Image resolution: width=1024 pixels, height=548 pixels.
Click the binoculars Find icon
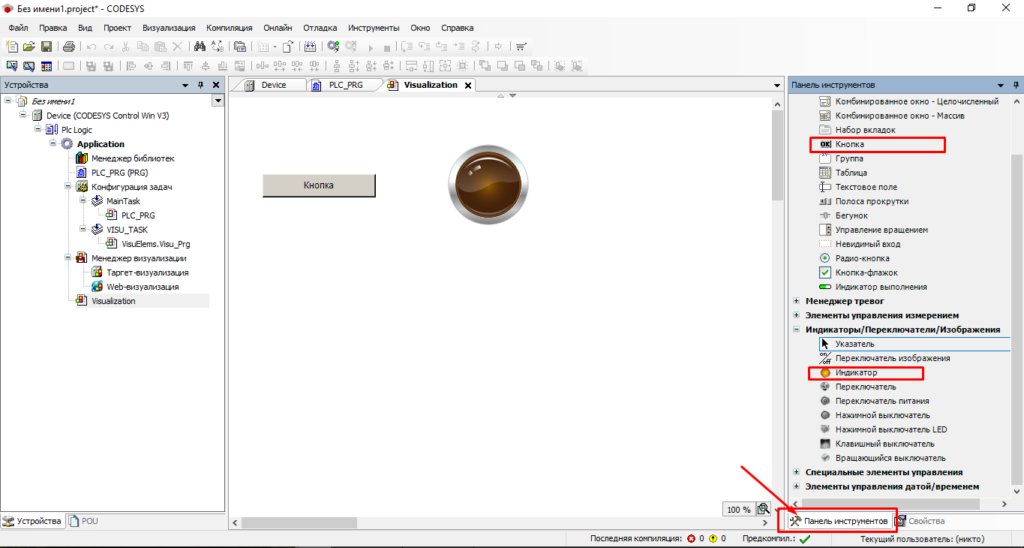(200, 46)
